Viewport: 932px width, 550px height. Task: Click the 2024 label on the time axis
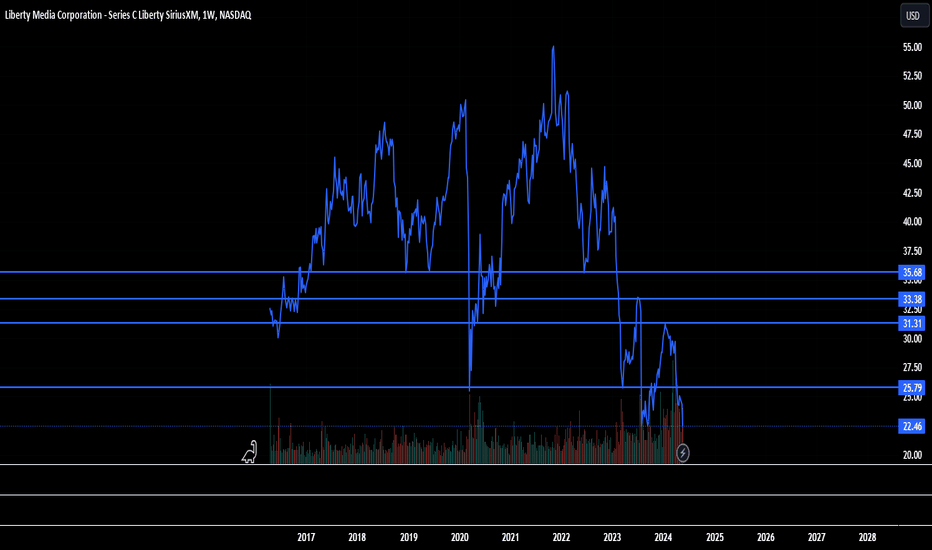(x=663, y=537)
